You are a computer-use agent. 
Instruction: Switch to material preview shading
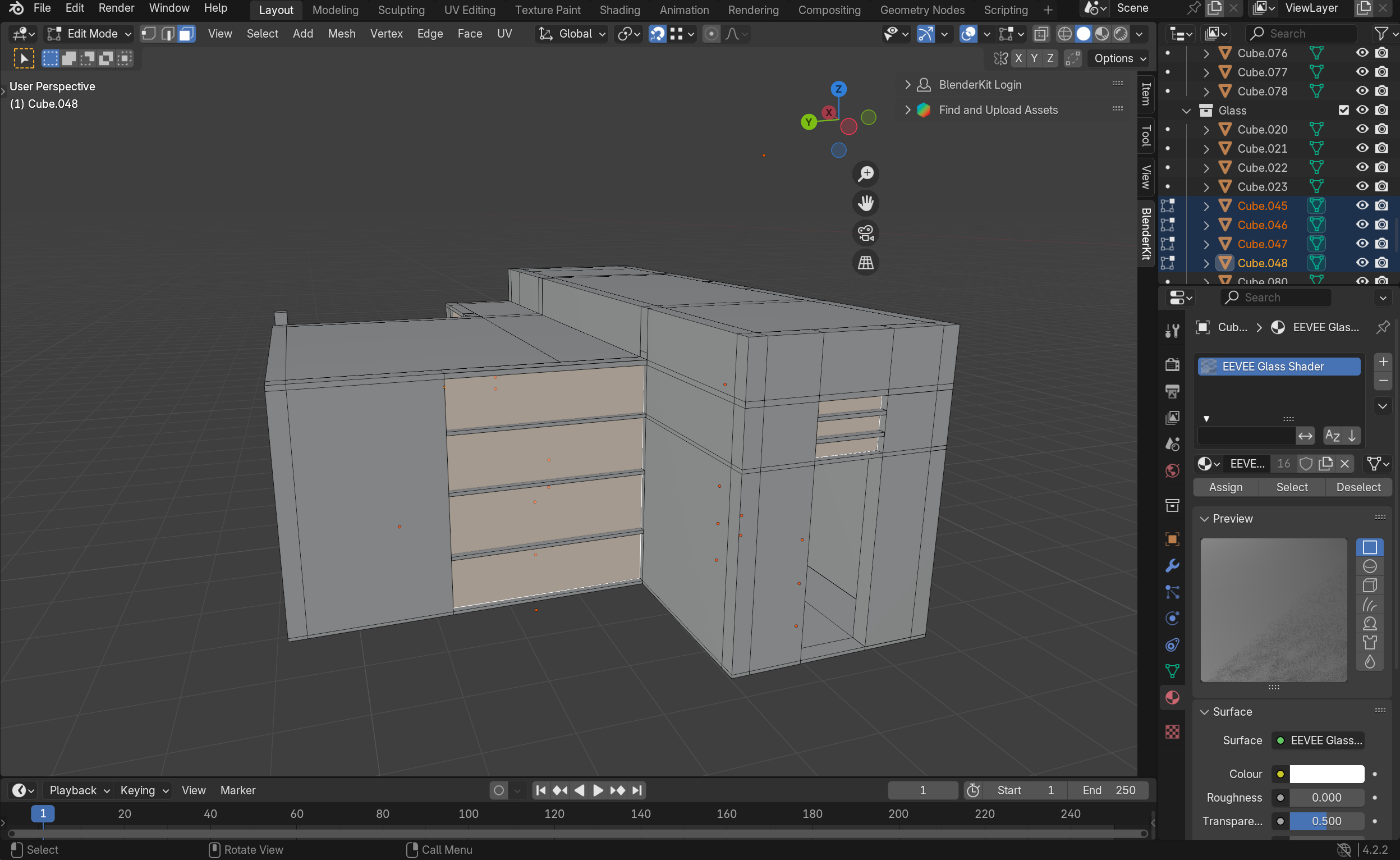pos(1101,34)
